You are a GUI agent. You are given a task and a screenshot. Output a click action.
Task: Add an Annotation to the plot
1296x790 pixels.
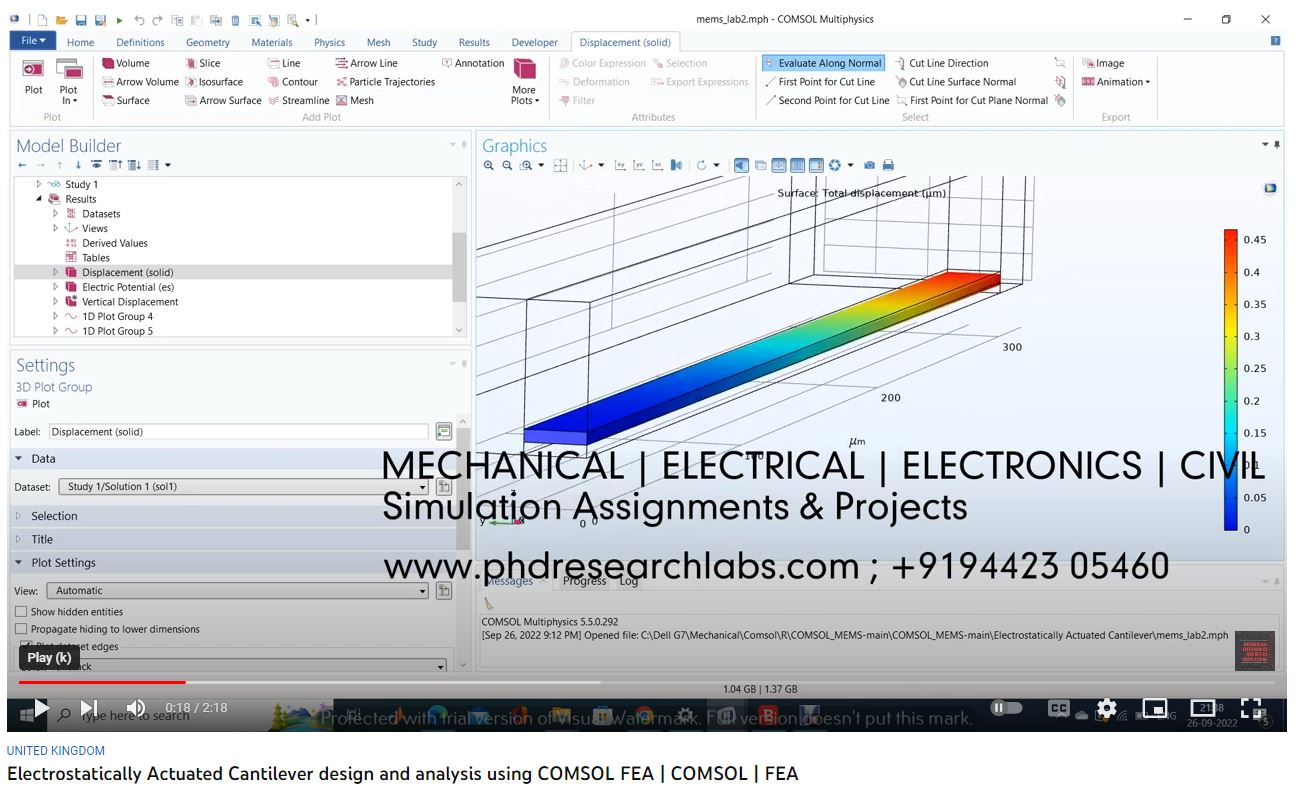[x=473, y=63]
